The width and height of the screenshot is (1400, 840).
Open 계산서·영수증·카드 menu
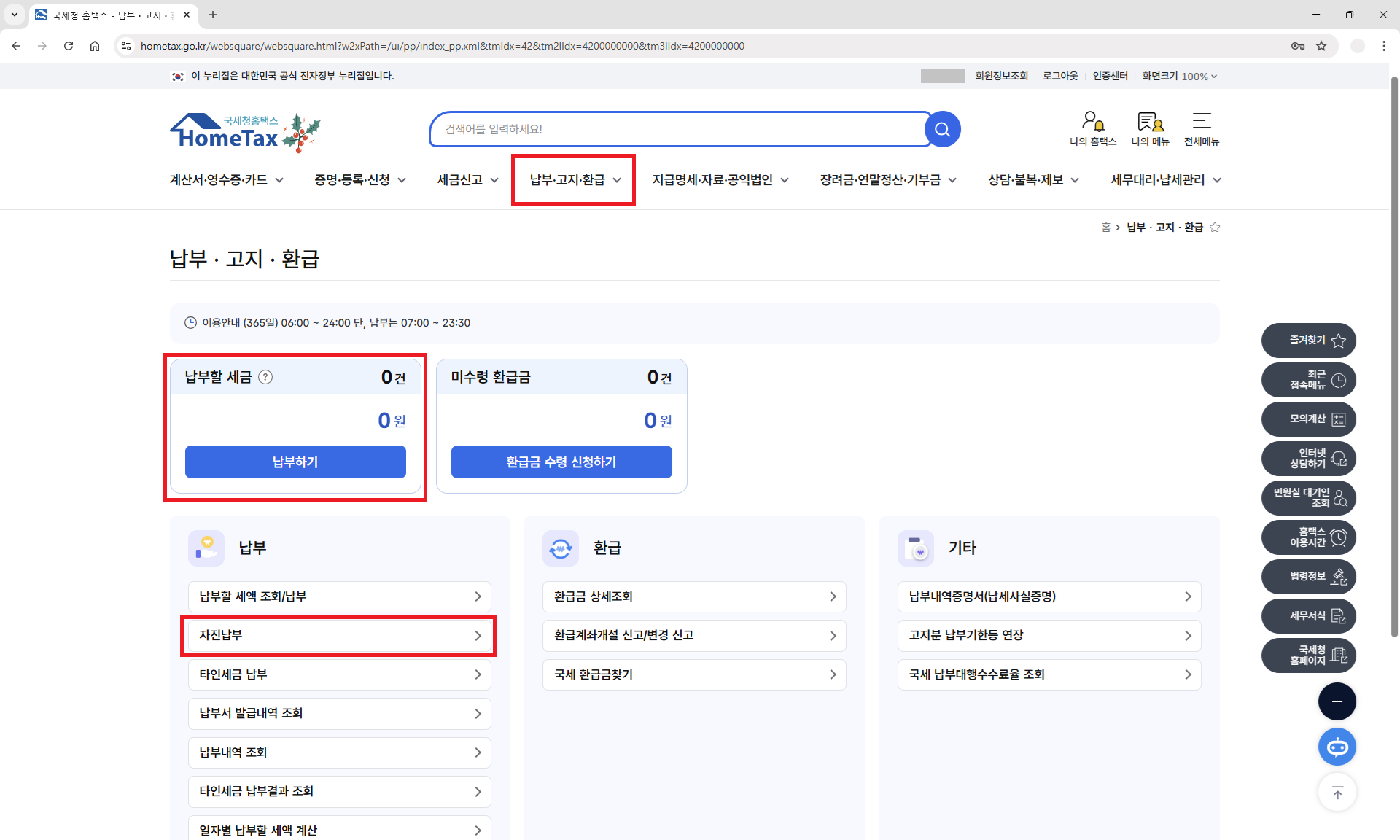pyautogui.click(x=226, y=180)
